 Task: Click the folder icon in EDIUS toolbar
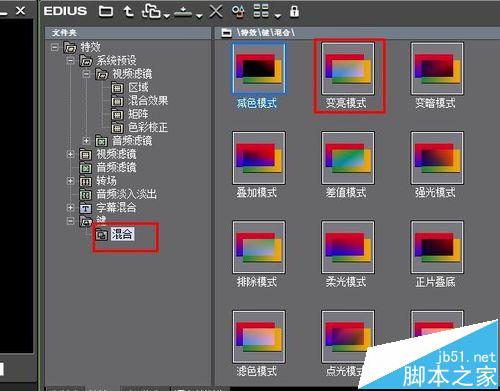[106, 11]
